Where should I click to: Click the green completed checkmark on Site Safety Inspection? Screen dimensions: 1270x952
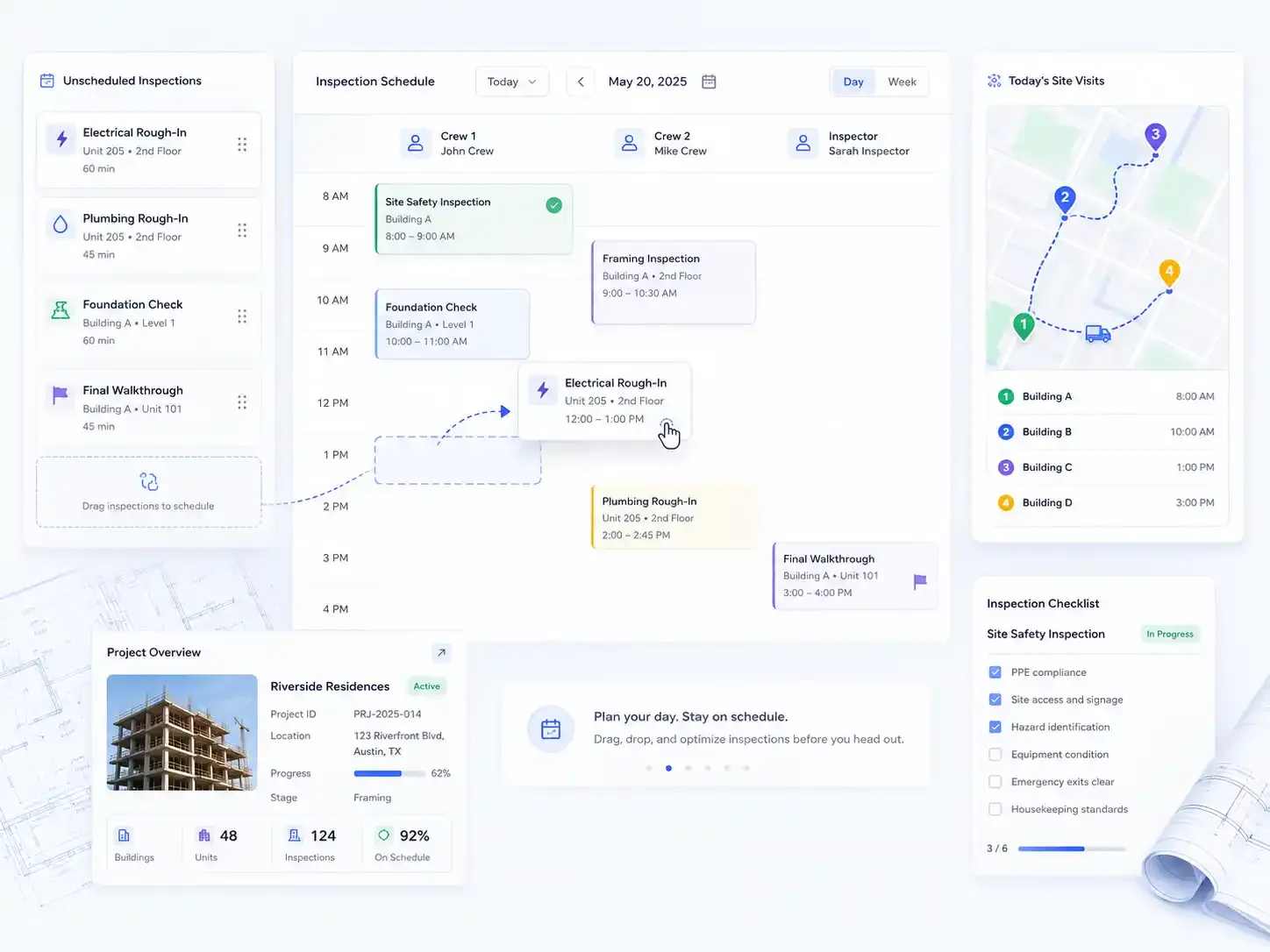click(x=554, y=205)
